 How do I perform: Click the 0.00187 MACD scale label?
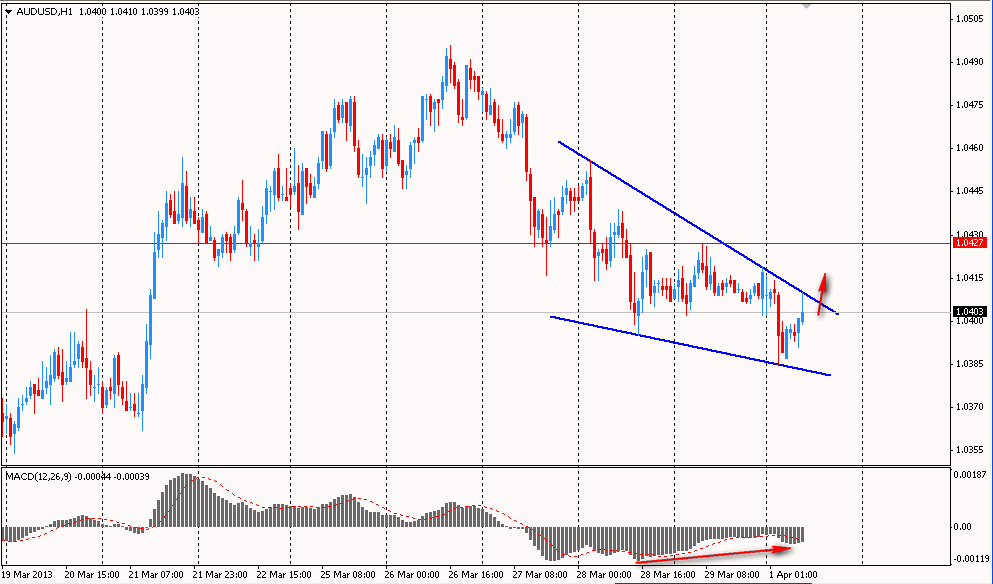click(971, 474)
